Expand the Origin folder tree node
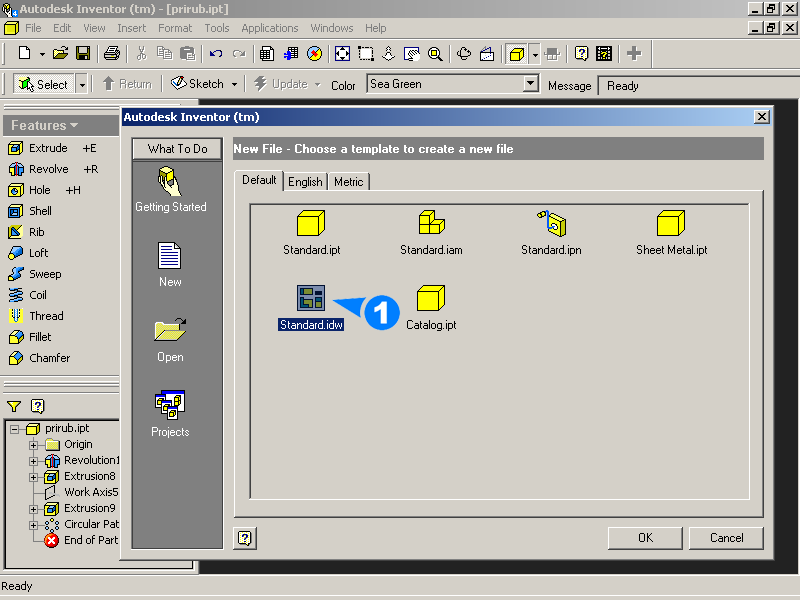800x600 pixels. 34,444
